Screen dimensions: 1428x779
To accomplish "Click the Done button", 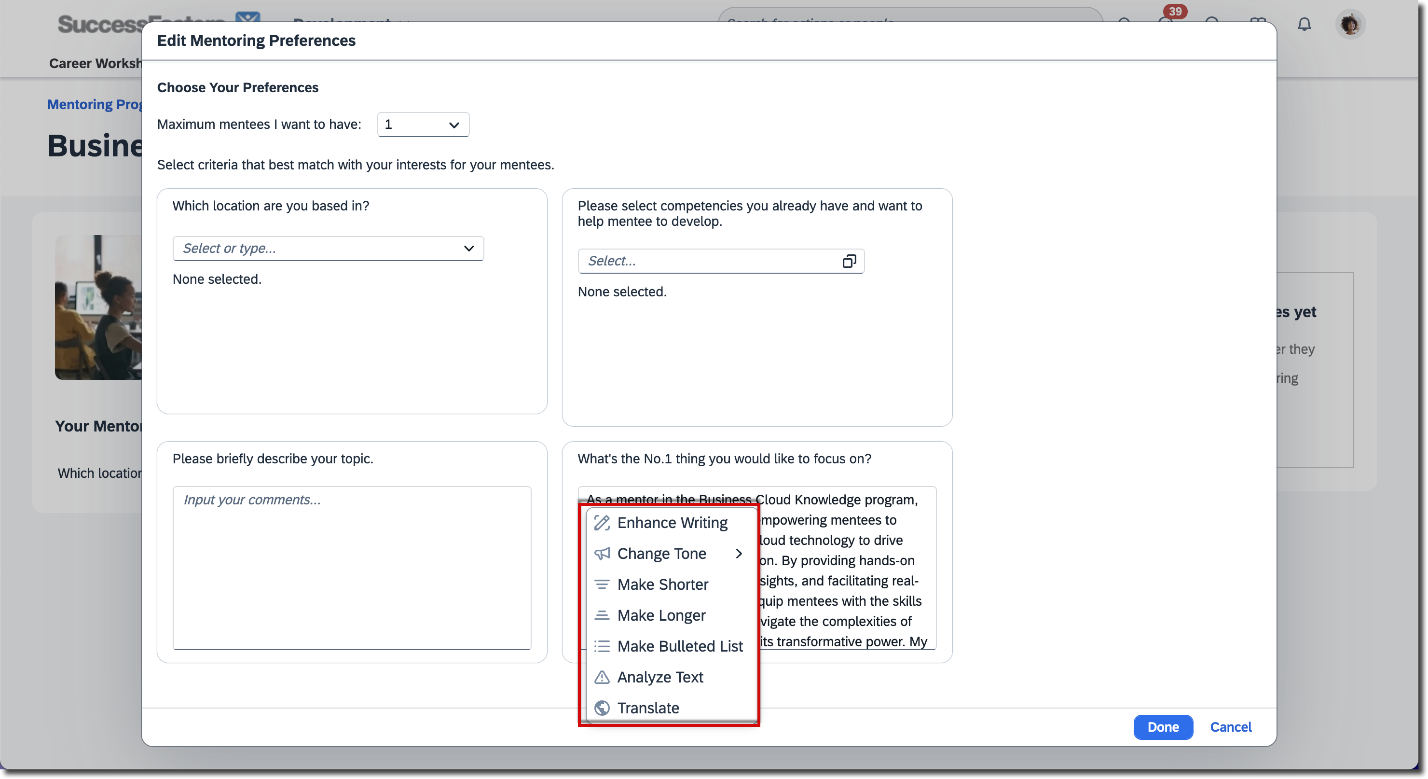I will (1163, 727).
